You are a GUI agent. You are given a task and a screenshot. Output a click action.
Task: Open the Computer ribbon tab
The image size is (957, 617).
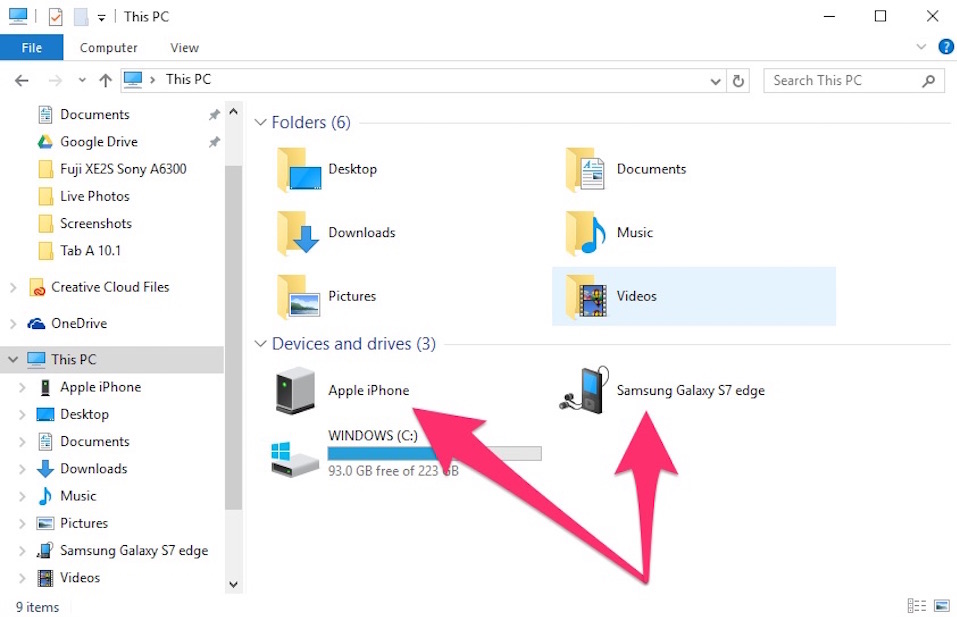click(x=109, y=48)
